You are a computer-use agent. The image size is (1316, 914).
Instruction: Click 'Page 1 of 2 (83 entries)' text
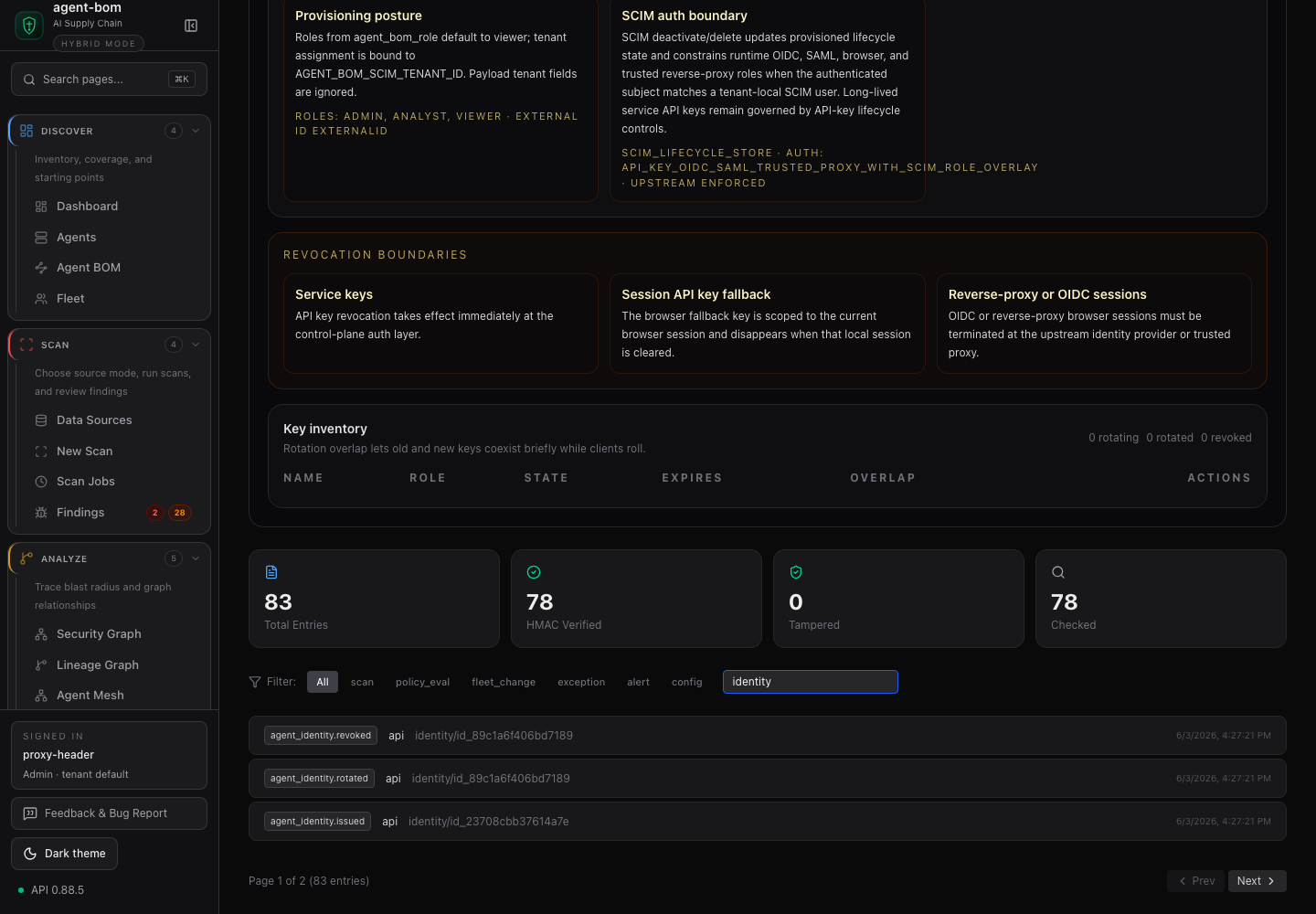(x=309, y=881)
